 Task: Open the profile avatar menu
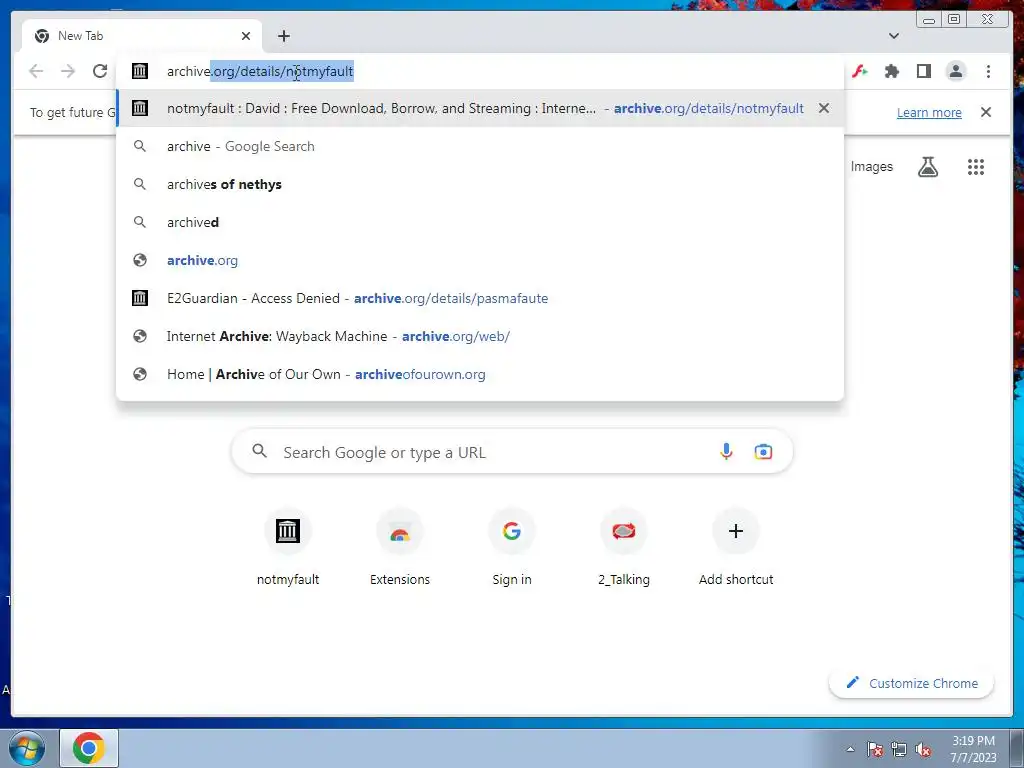point(955,71)
